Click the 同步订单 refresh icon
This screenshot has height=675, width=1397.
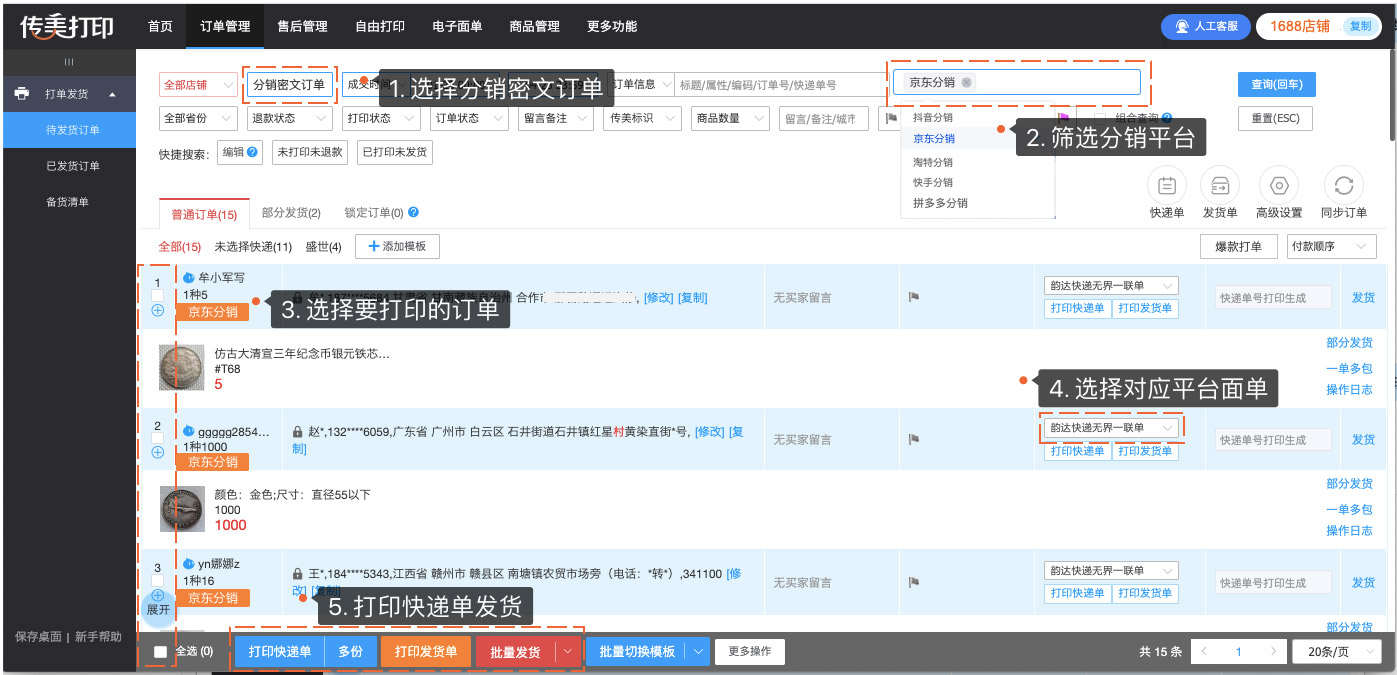tap(1343, 185)
